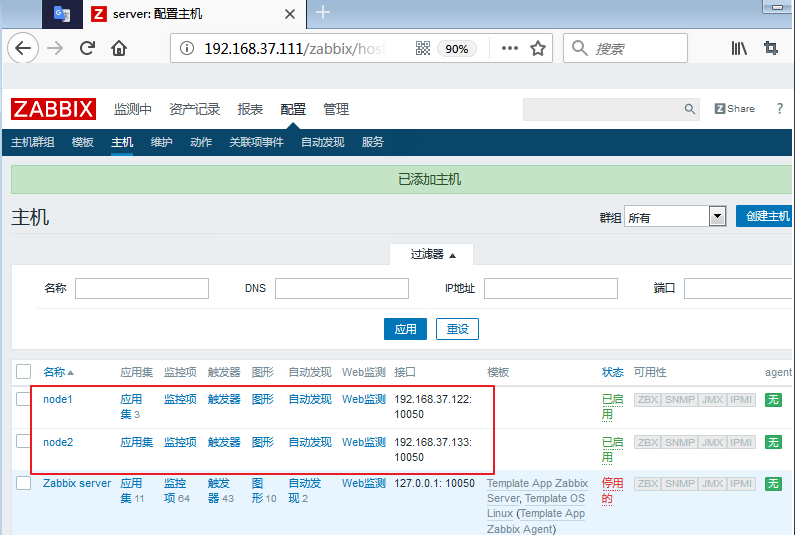Show site information icon in address bar
Screen dimensions: 795x535
coord(187,48)
